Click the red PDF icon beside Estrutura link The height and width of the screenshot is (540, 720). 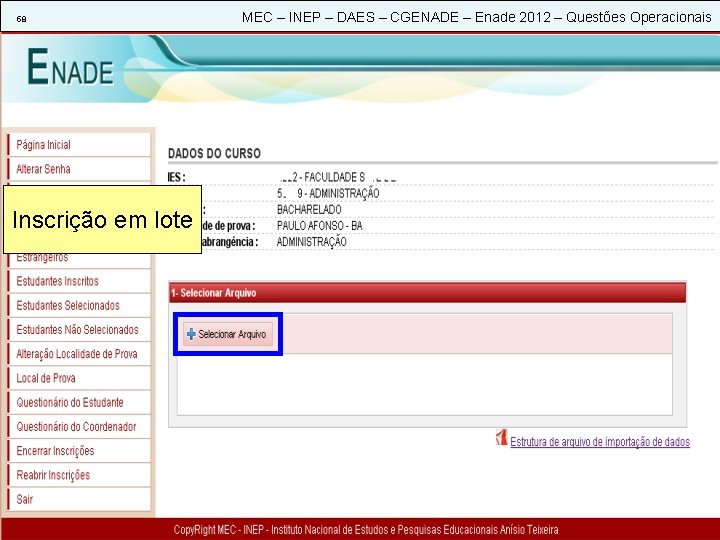point(501,438)
